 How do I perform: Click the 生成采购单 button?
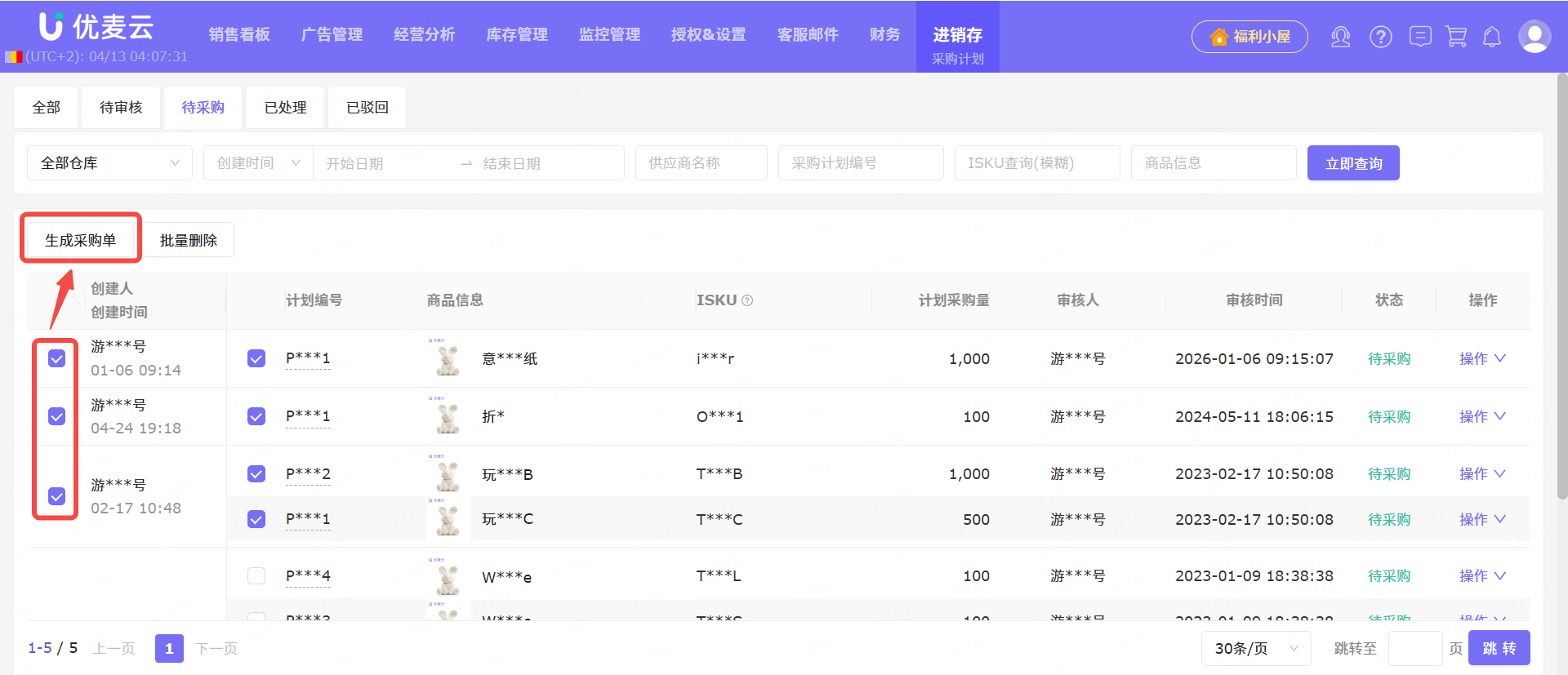[x=80, y=240]
